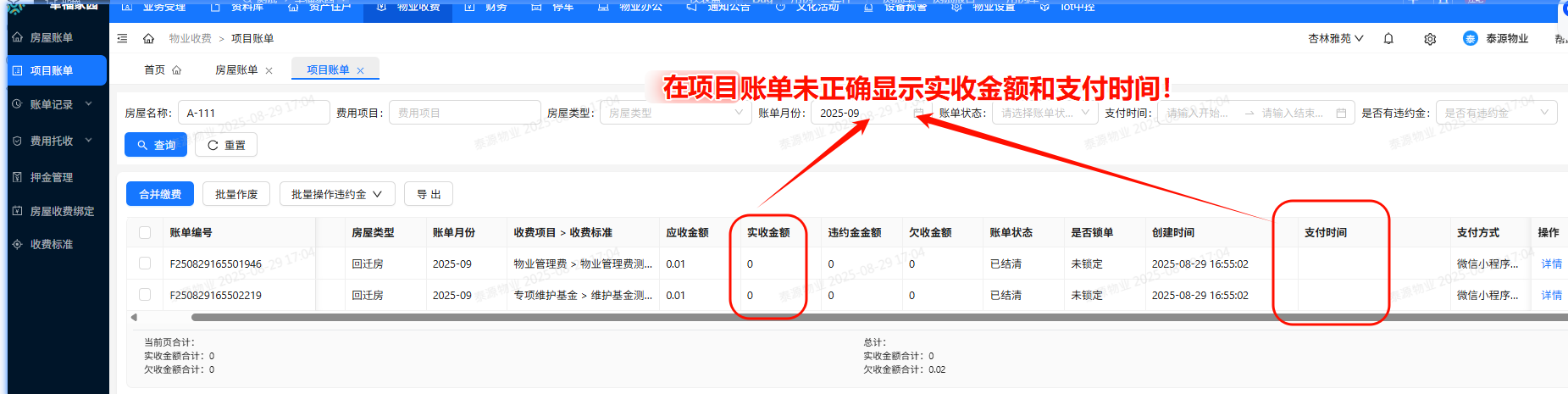Viewport: 1568px width, 394px height.
Task: Click the breadcrumb home icon
Action: (148, 38)
